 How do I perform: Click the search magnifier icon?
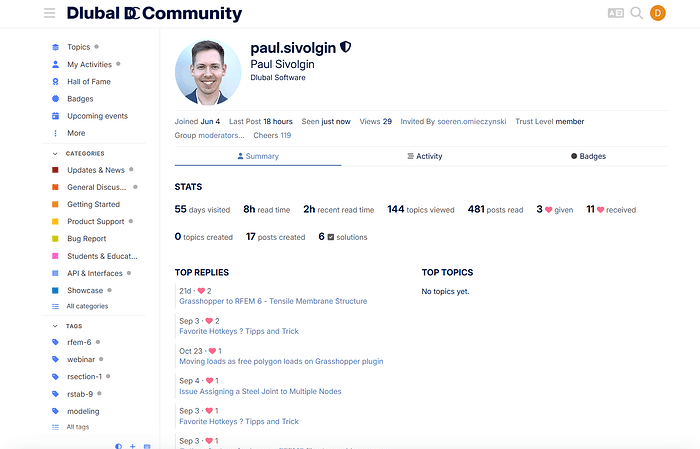tap(636, 14)
